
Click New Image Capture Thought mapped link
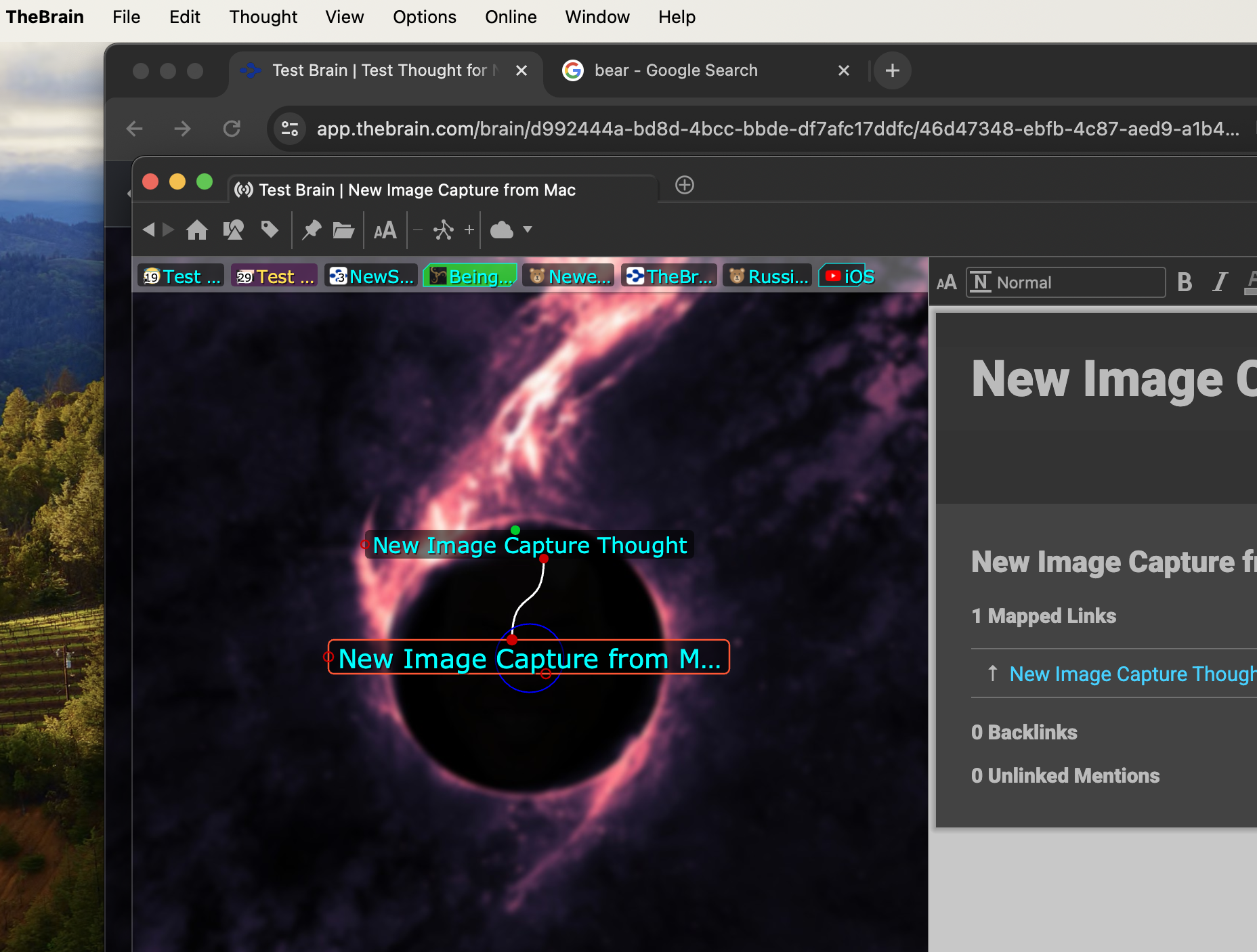(x=1132, y=674)
